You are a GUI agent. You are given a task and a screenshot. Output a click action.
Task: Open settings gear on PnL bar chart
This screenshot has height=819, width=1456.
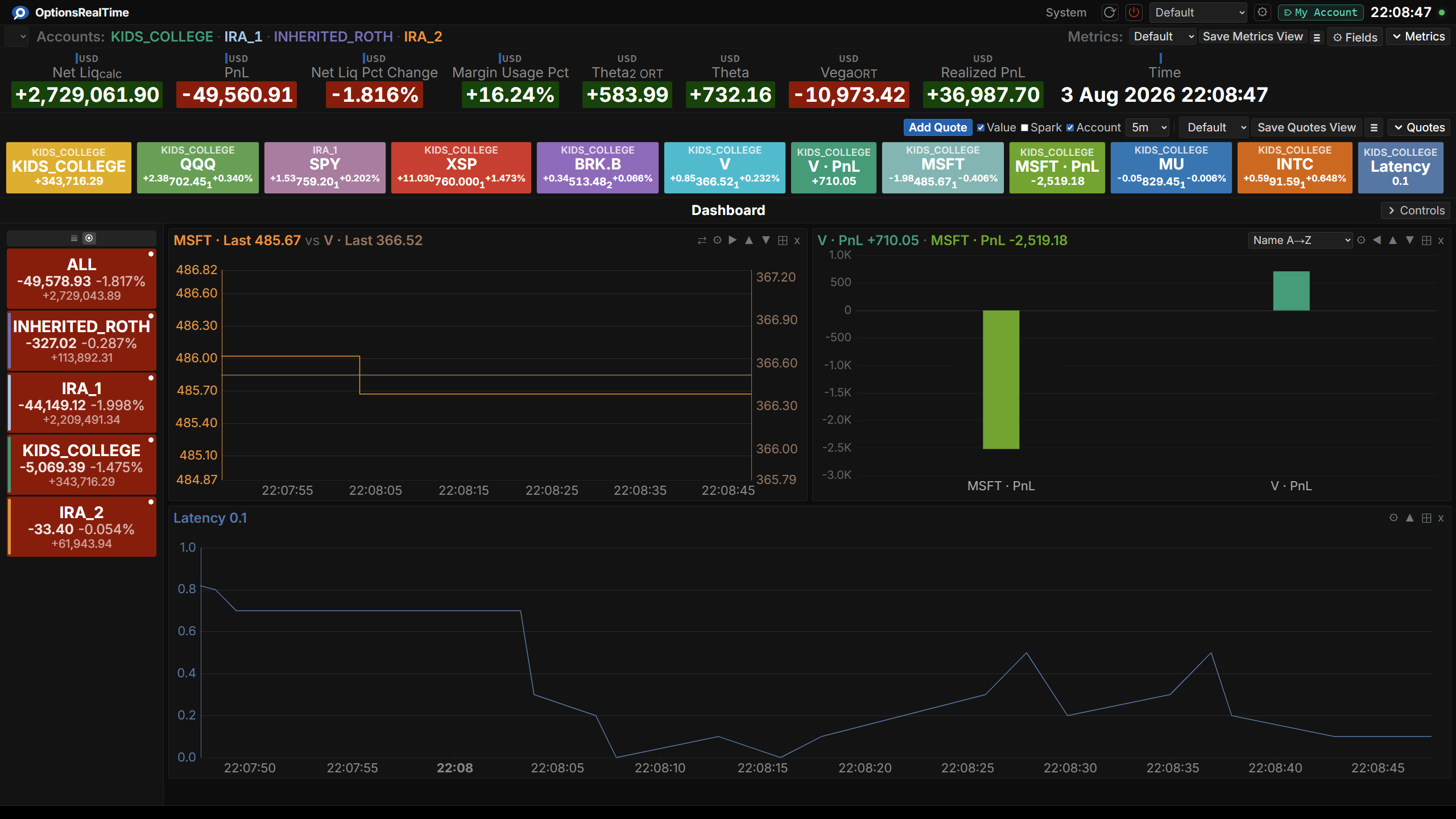1361,241
